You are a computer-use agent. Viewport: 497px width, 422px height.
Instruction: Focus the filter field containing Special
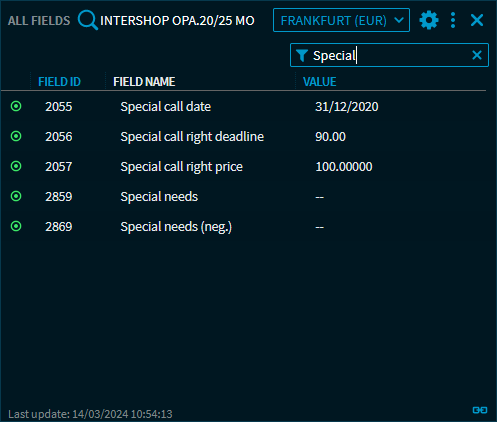(x=389, y=55)
